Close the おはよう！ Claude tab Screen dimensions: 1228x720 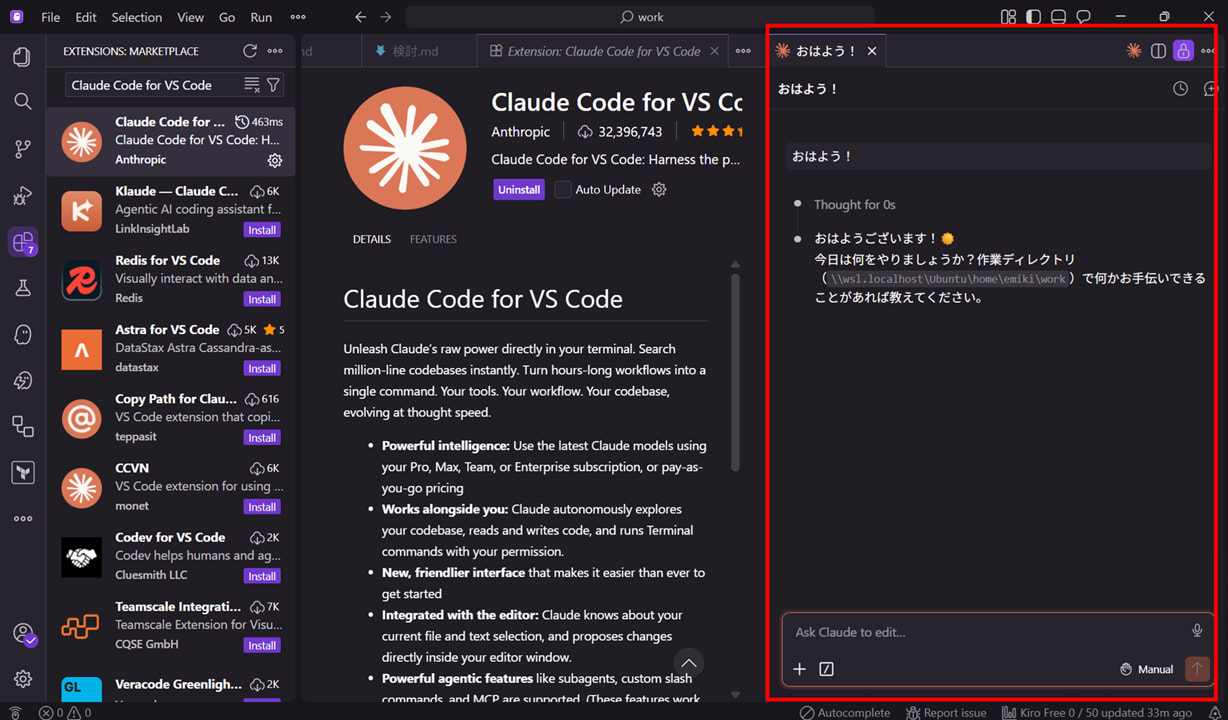(x=872, y=51)
